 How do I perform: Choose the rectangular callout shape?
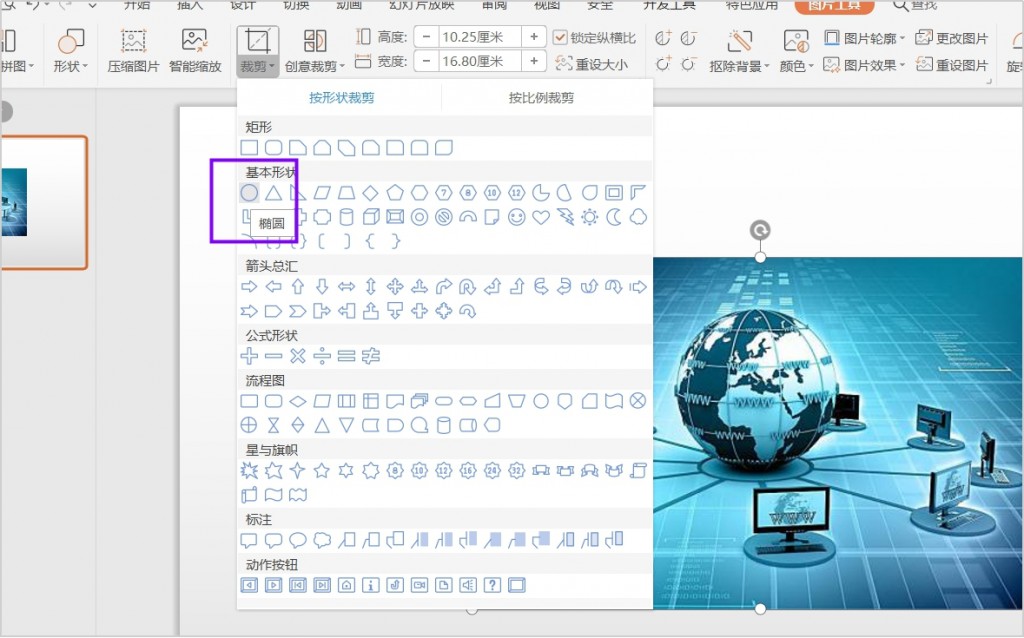(x=249, y=540)
